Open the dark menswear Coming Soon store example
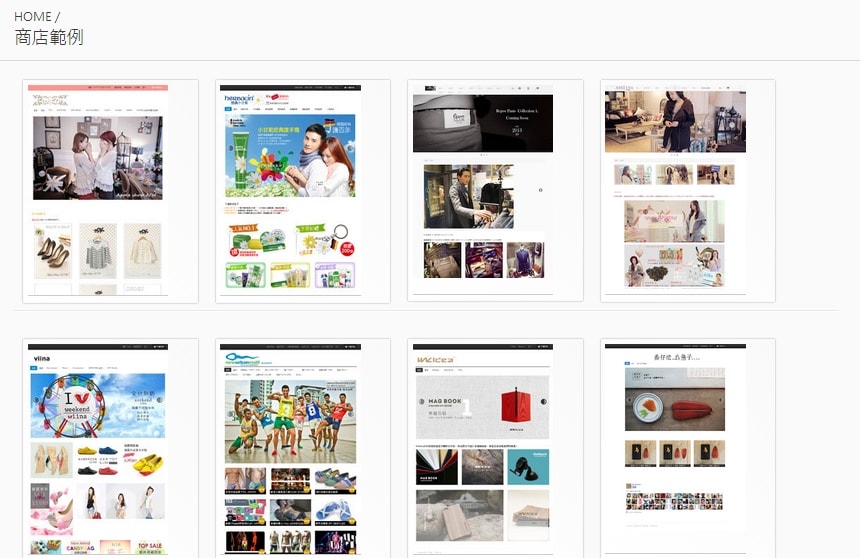This screenshot has width=860, height=558. pos(495,191)
